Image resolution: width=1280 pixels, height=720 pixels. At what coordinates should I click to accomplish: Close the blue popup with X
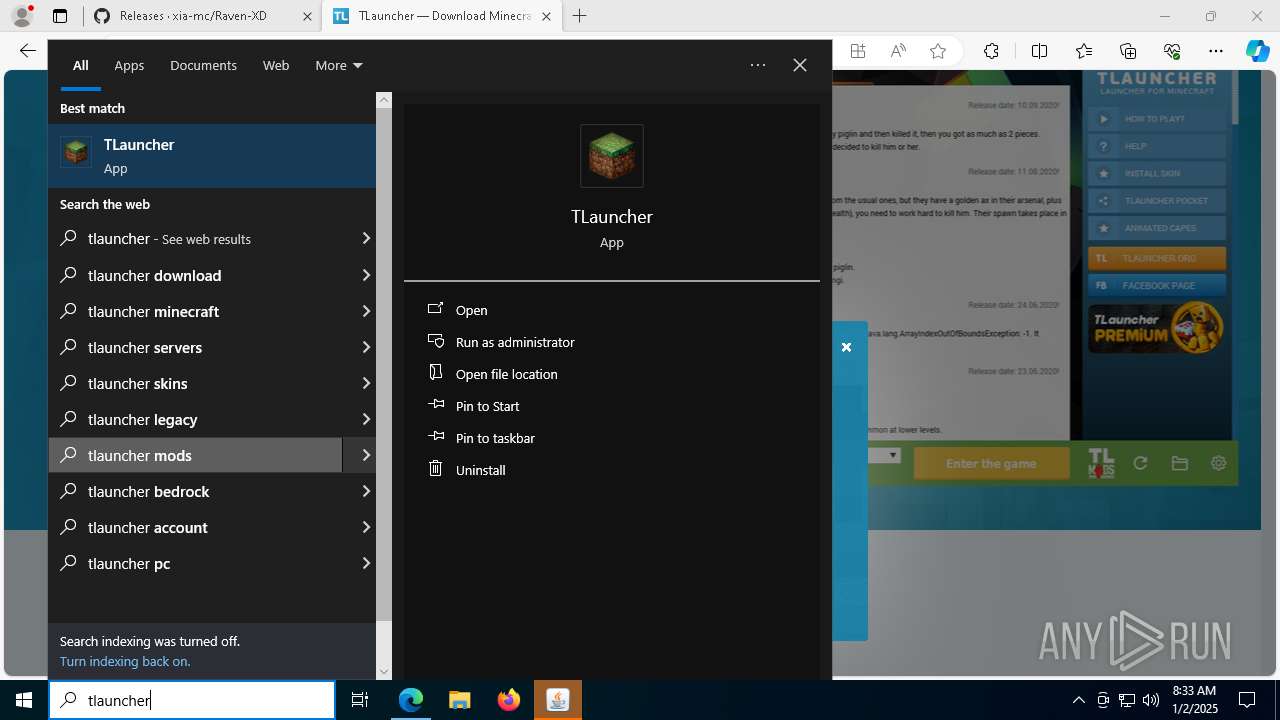(x=846, y=347)
